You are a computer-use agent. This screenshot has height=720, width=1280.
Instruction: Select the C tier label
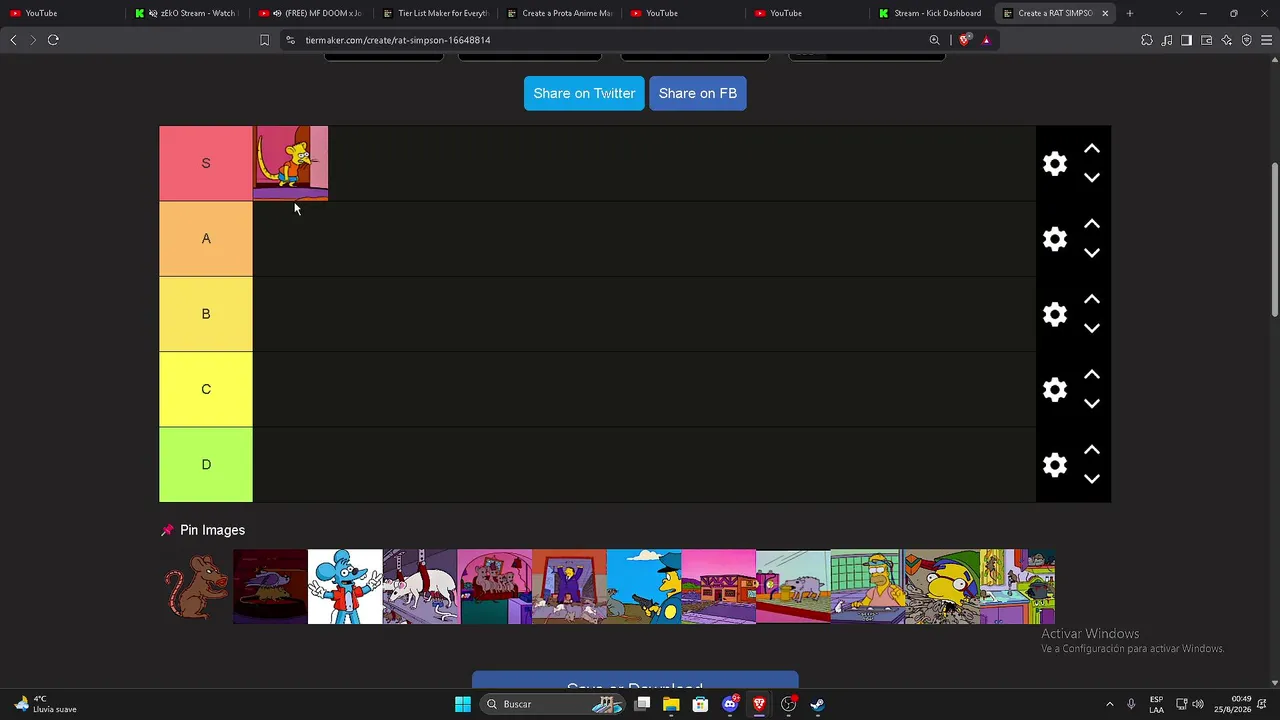(206, 389)
